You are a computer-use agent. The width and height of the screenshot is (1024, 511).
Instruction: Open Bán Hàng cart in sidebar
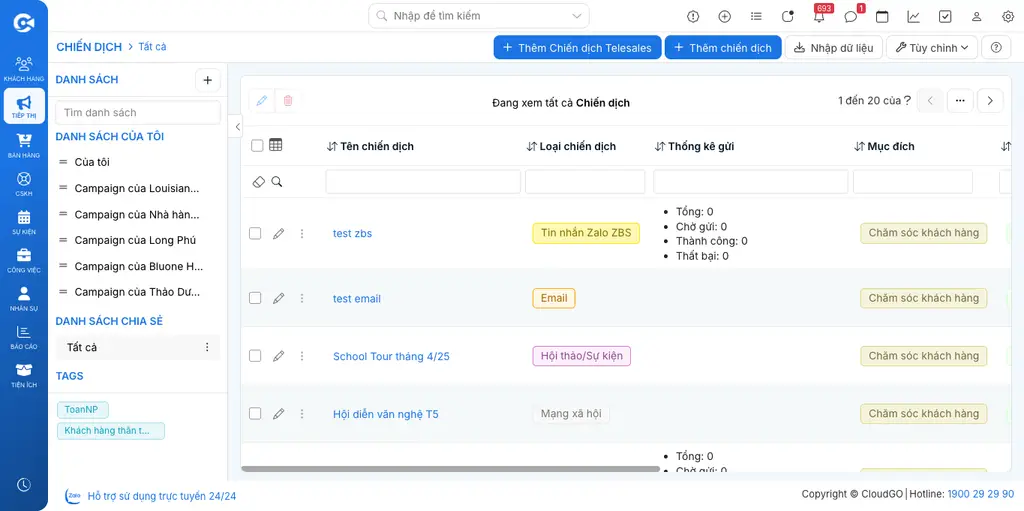point(24,144)
